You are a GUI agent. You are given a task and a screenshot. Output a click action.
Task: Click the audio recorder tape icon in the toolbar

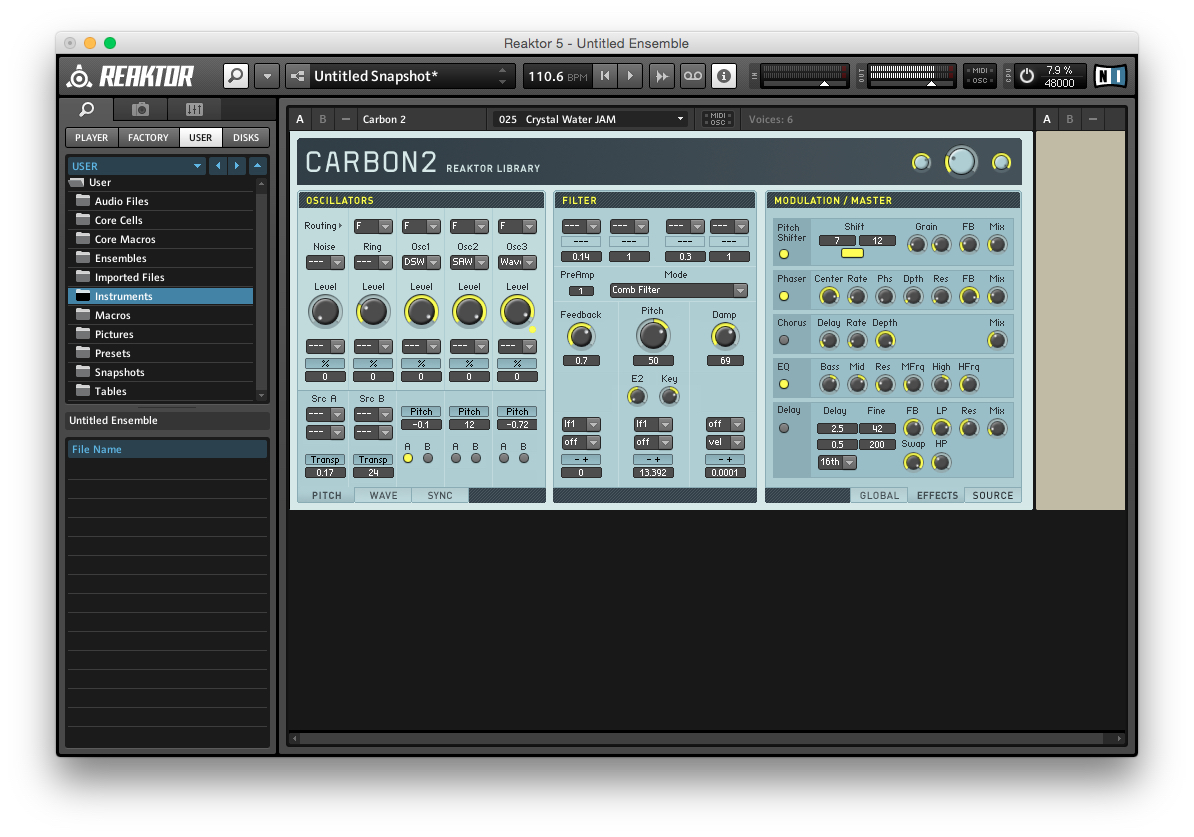pos(693,76)
